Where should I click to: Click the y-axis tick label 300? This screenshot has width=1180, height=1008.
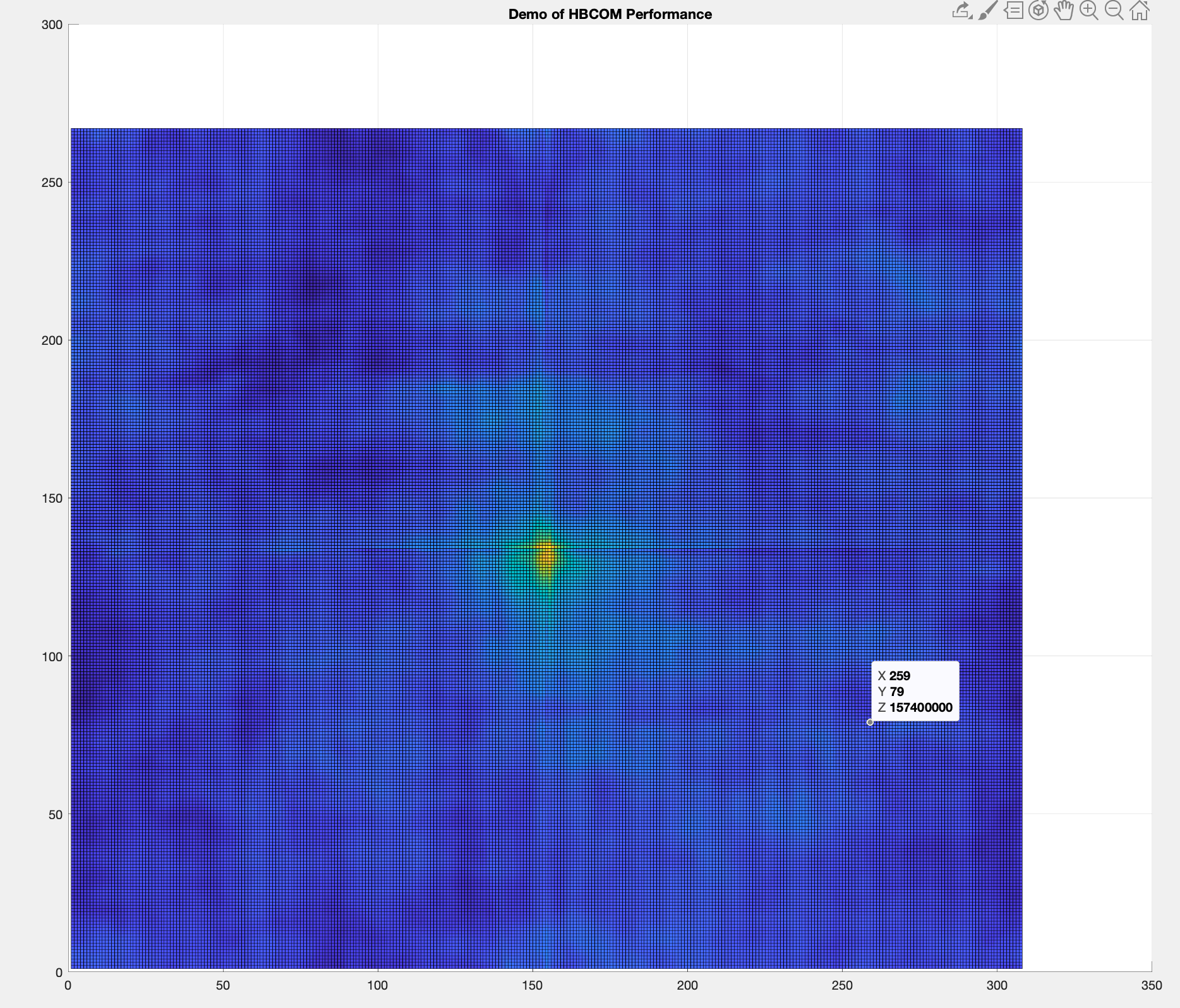pyautogui.click(x=52, y=25)
